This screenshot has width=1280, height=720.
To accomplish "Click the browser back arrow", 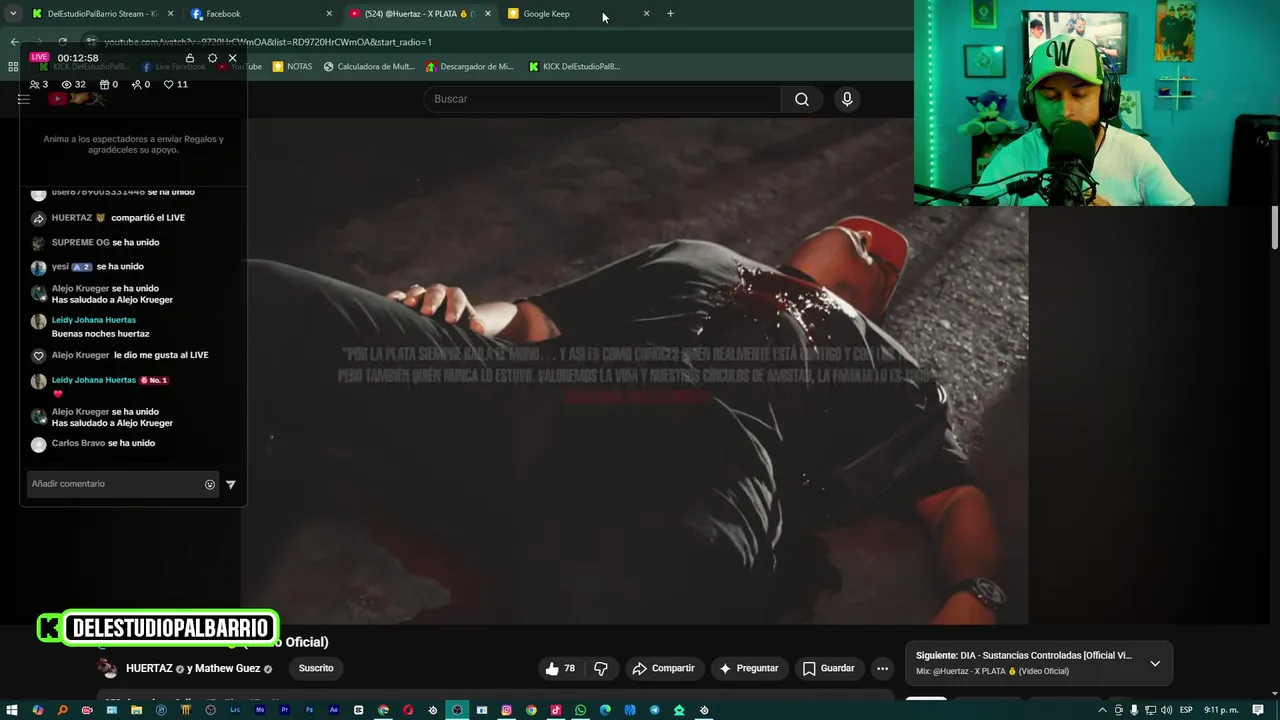I will pos(14,42).
